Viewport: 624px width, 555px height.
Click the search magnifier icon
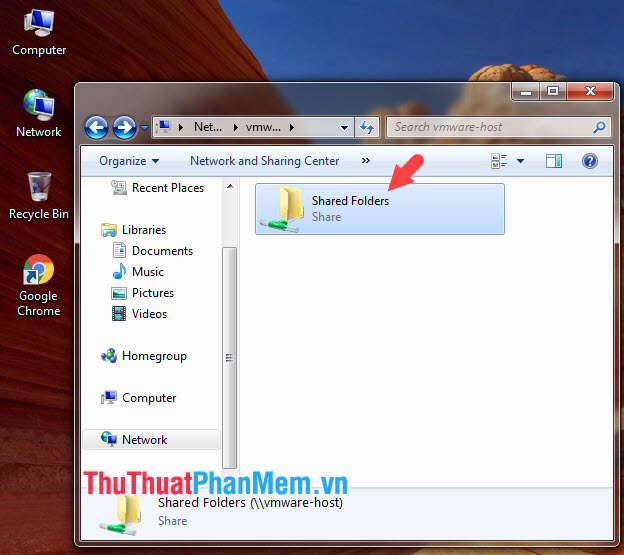coord(599,127)
